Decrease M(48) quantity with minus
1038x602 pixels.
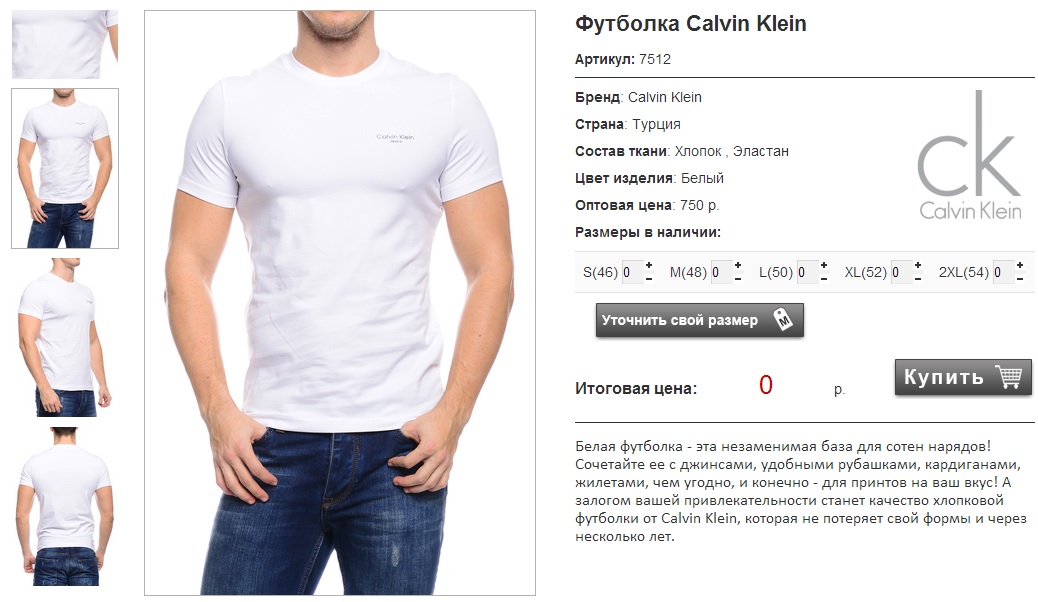point(738,279)
